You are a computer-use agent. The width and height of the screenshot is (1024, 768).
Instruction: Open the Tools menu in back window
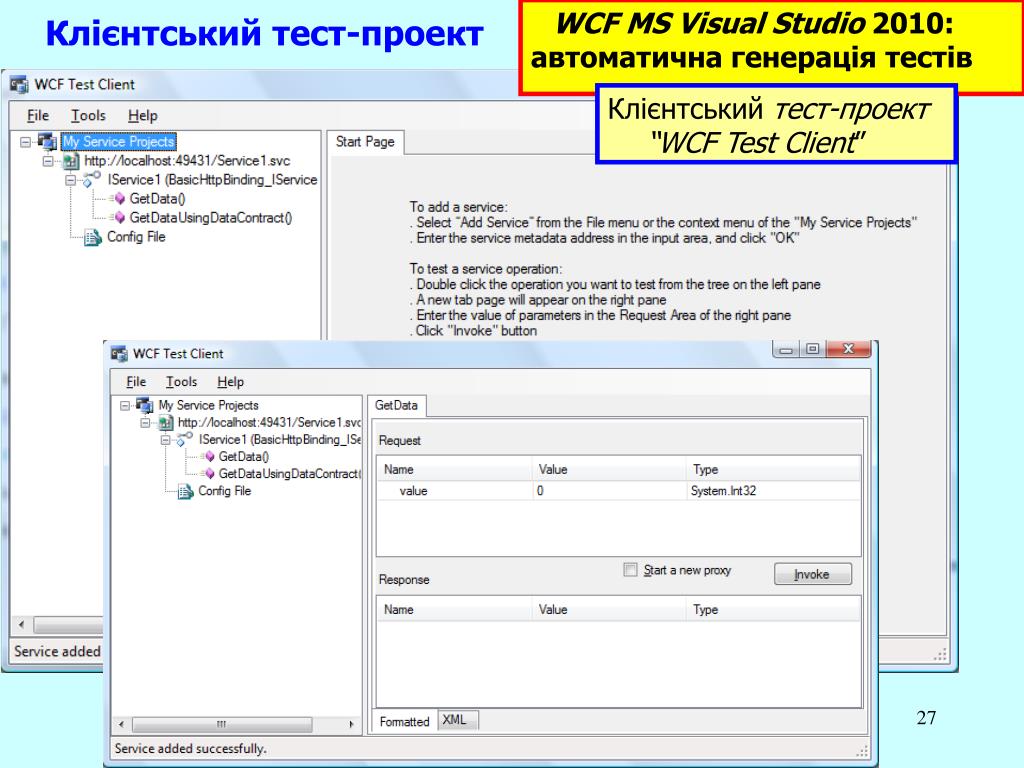coord(88,116)
